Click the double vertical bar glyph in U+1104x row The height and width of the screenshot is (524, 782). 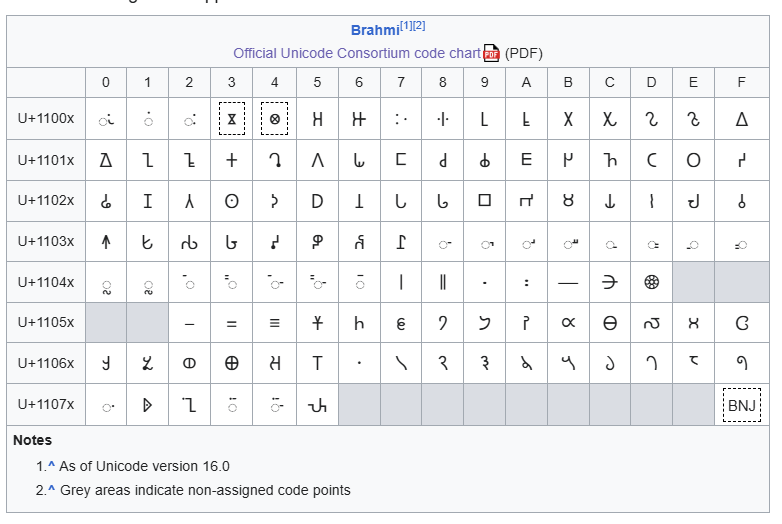coord(442,283)
